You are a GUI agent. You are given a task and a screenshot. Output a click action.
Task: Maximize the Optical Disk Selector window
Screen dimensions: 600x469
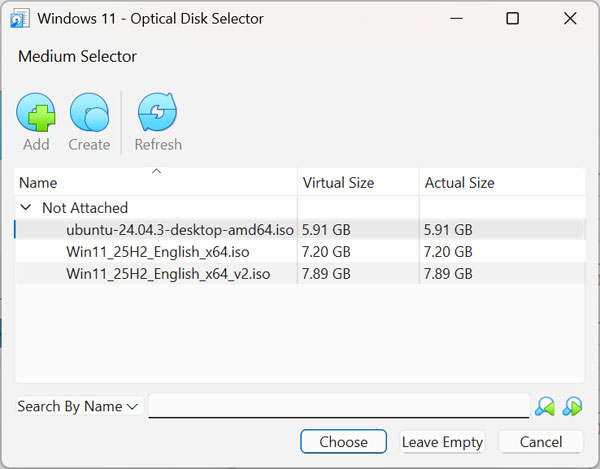[512, 18]
